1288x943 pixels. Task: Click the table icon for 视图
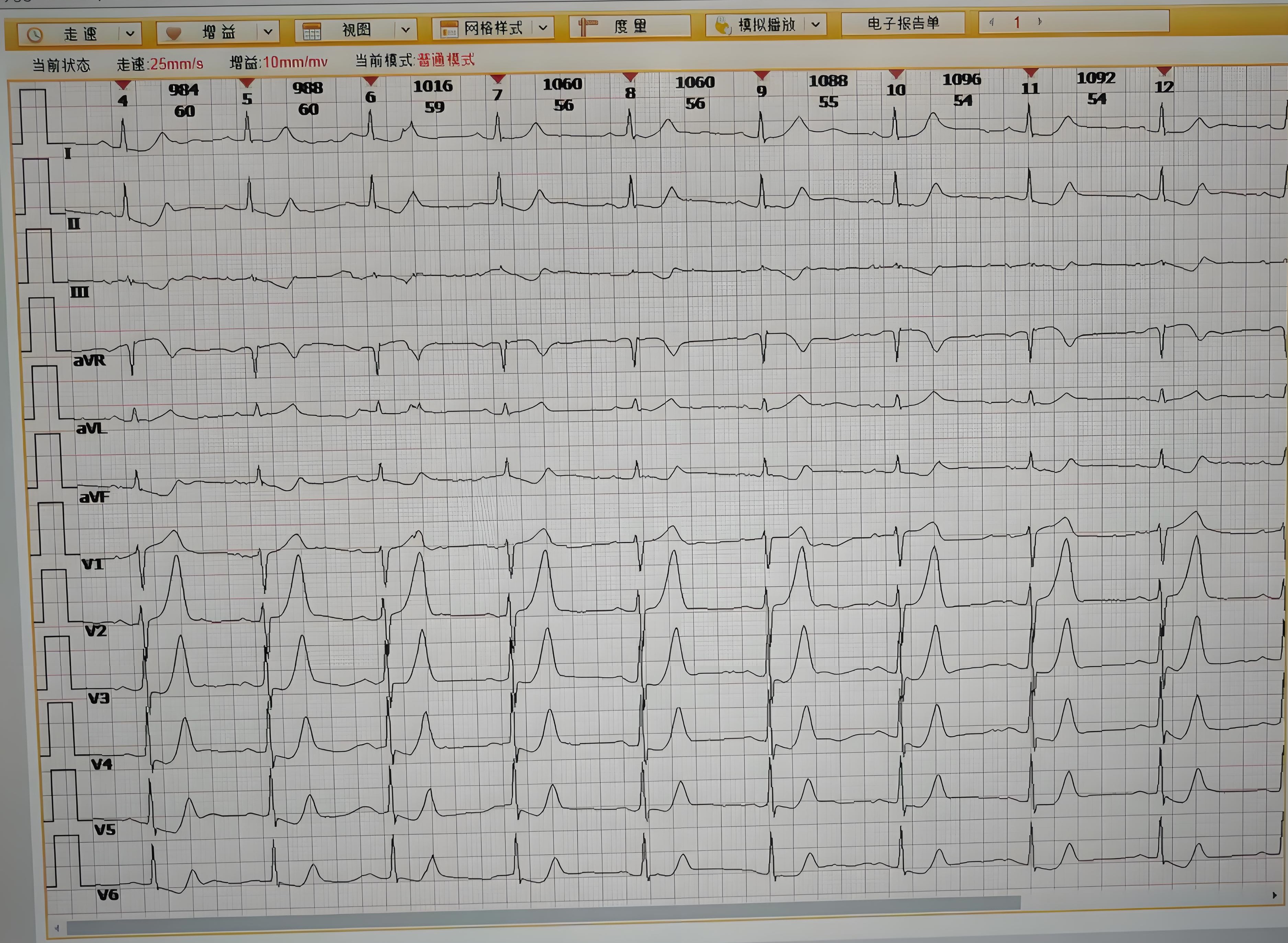coord(312,31)
